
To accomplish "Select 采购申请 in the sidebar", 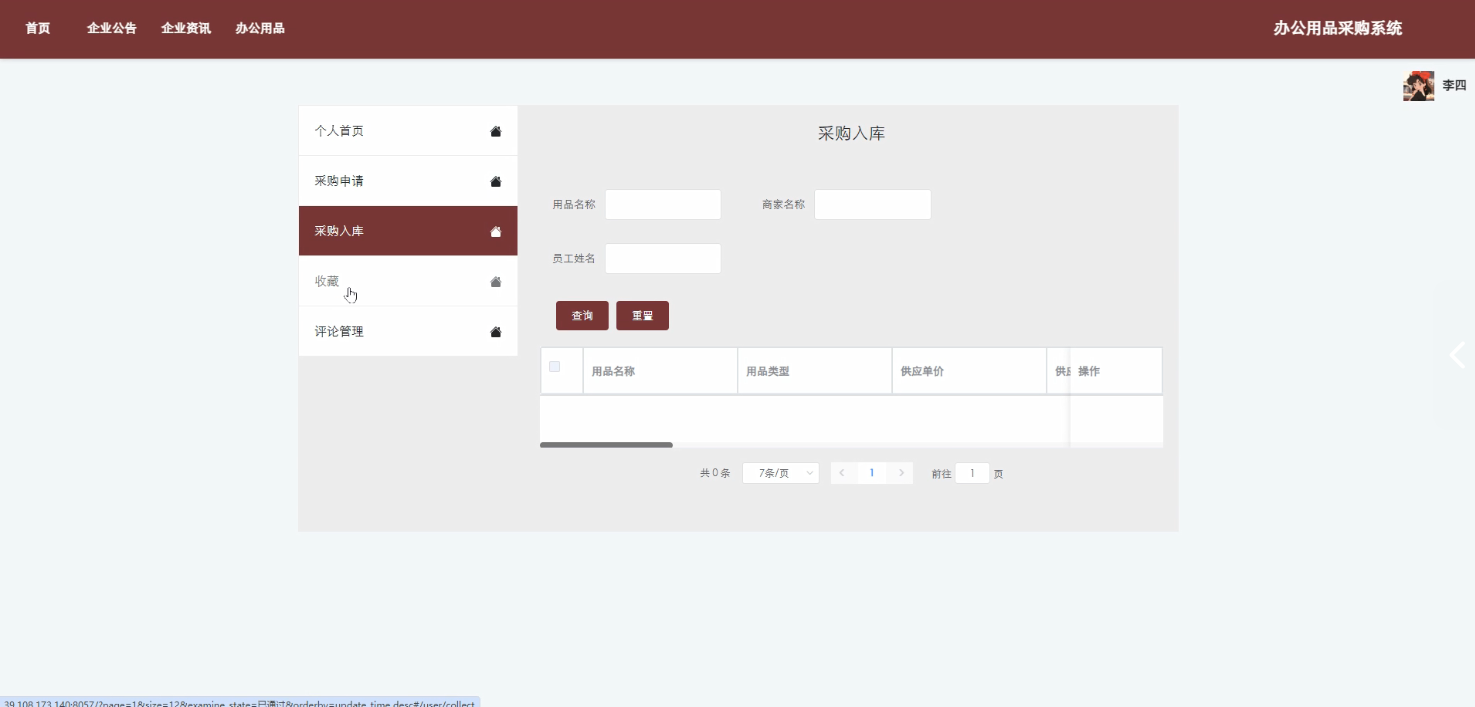I will pos(408,181).
